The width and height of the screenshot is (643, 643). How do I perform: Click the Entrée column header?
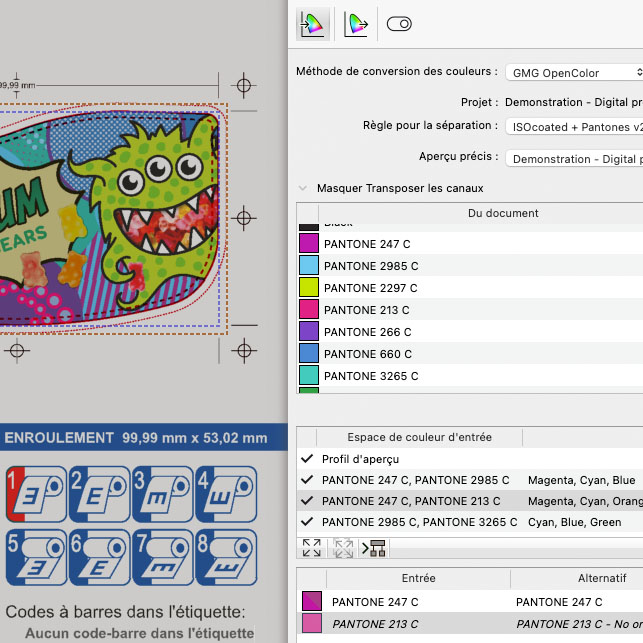click(x=418, y=578)
